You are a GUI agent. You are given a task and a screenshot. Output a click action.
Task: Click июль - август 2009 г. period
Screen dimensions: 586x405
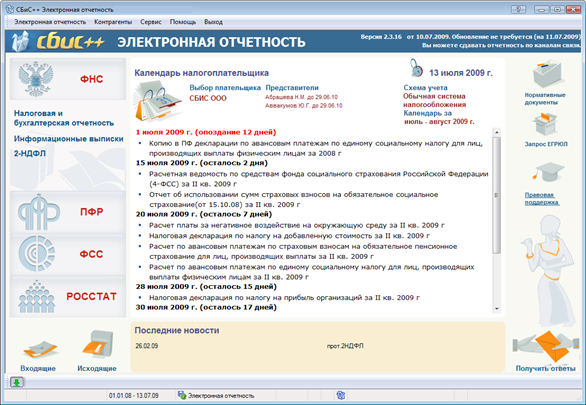(x=440, y=122)
